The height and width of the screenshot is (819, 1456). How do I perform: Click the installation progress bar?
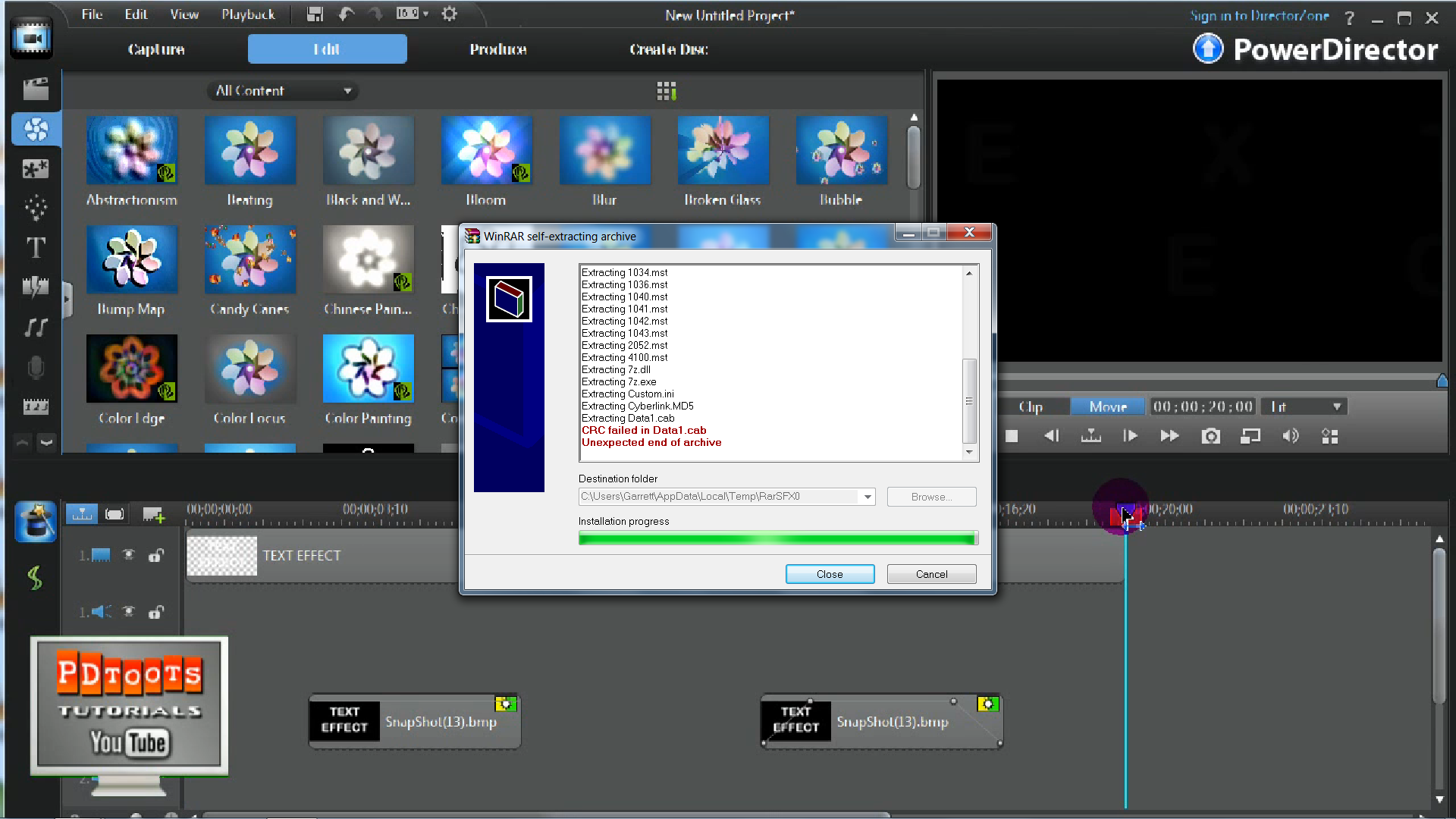coord(778,538)
